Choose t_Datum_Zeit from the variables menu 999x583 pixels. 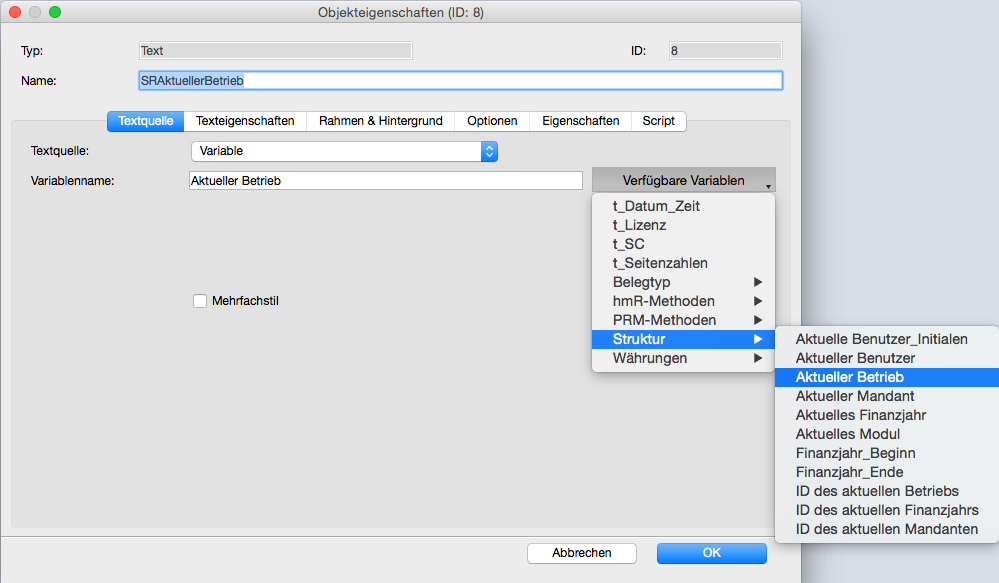point(656,206)
